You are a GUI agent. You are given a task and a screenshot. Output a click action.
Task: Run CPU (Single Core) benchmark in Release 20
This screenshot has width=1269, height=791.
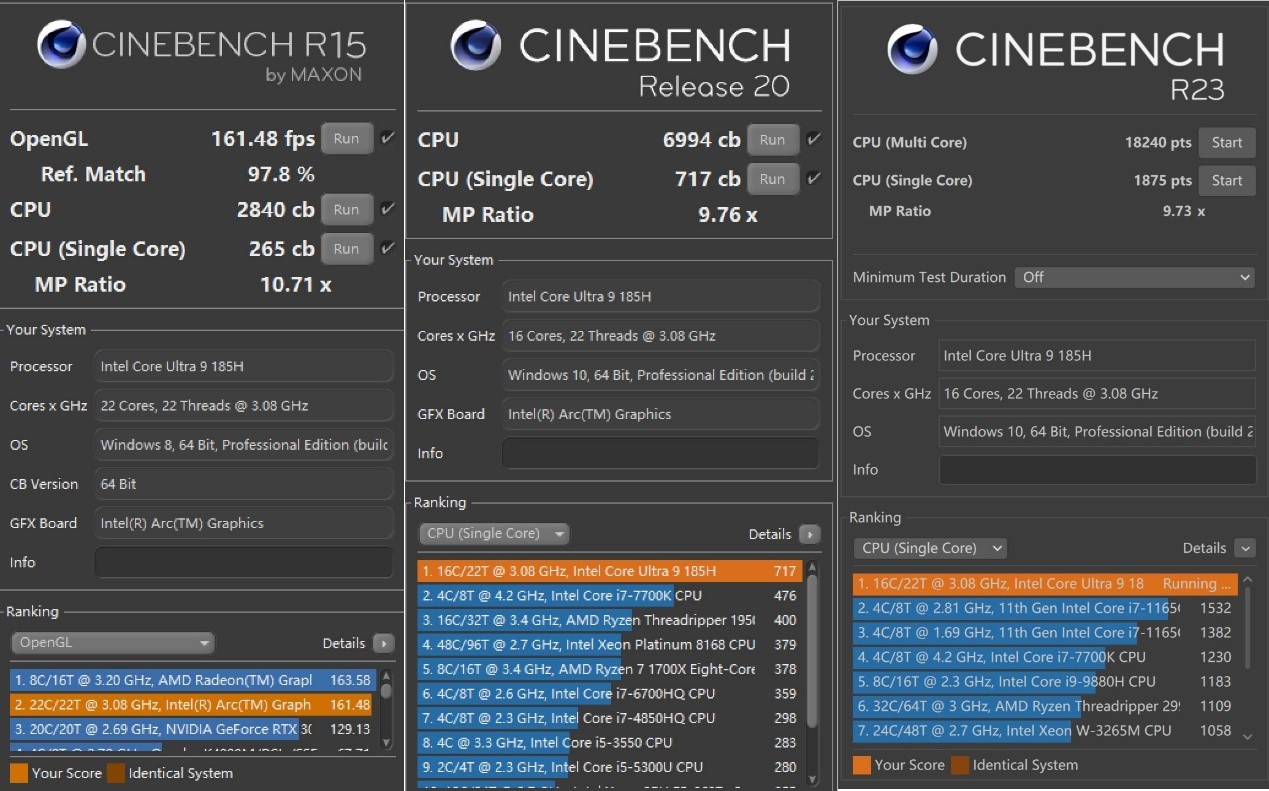tap(773, 179)
